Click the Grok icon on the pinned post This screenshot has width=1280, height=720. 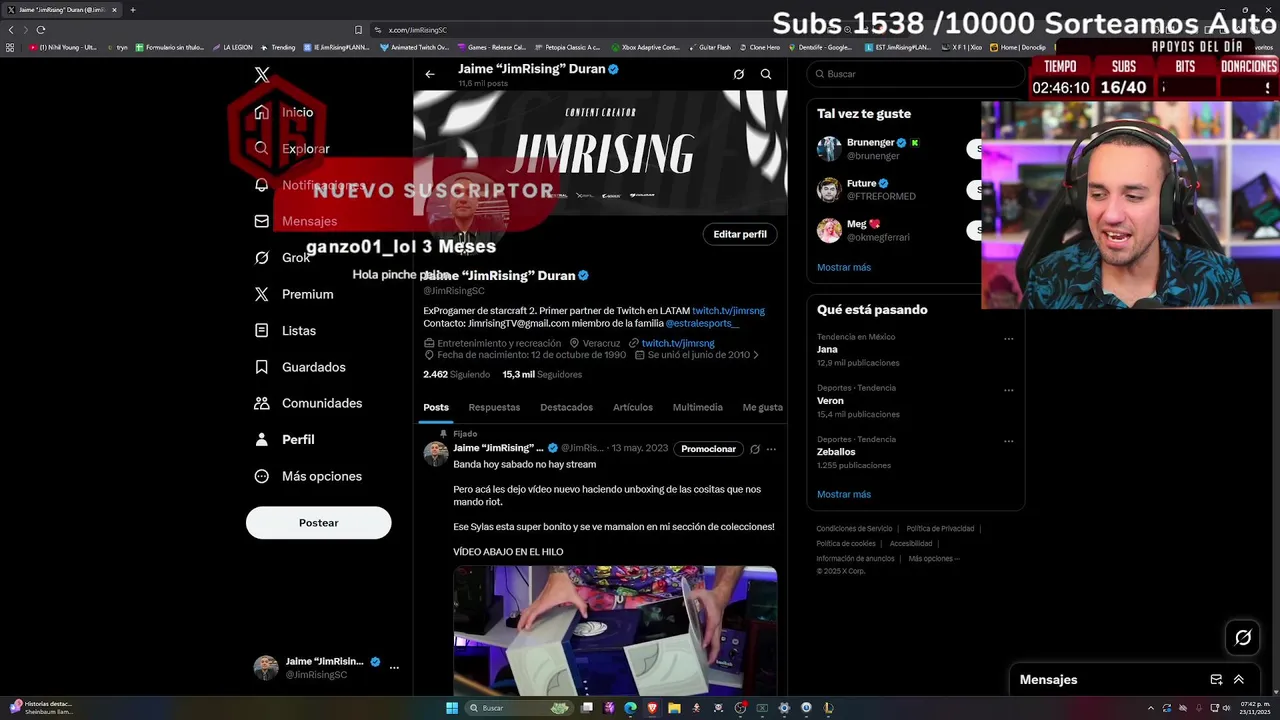pos(755,449)
